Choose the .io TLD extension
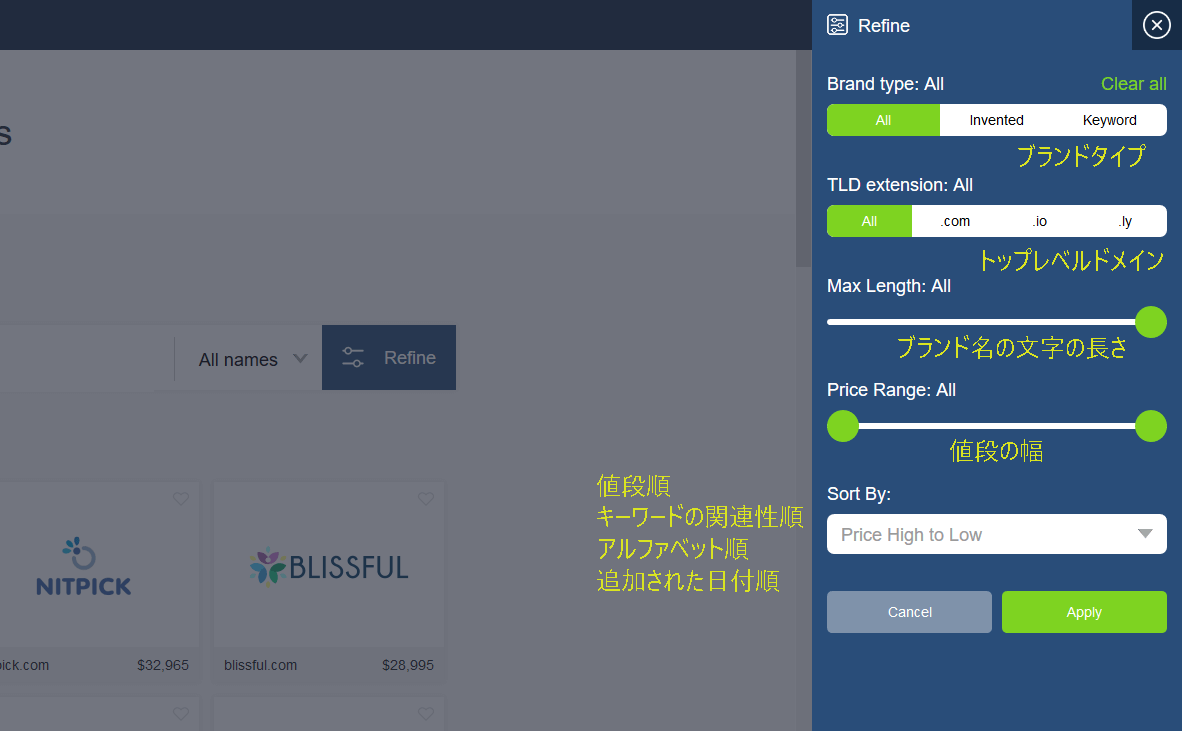This screenshot has width=1182, height=731. [1040, 221]
